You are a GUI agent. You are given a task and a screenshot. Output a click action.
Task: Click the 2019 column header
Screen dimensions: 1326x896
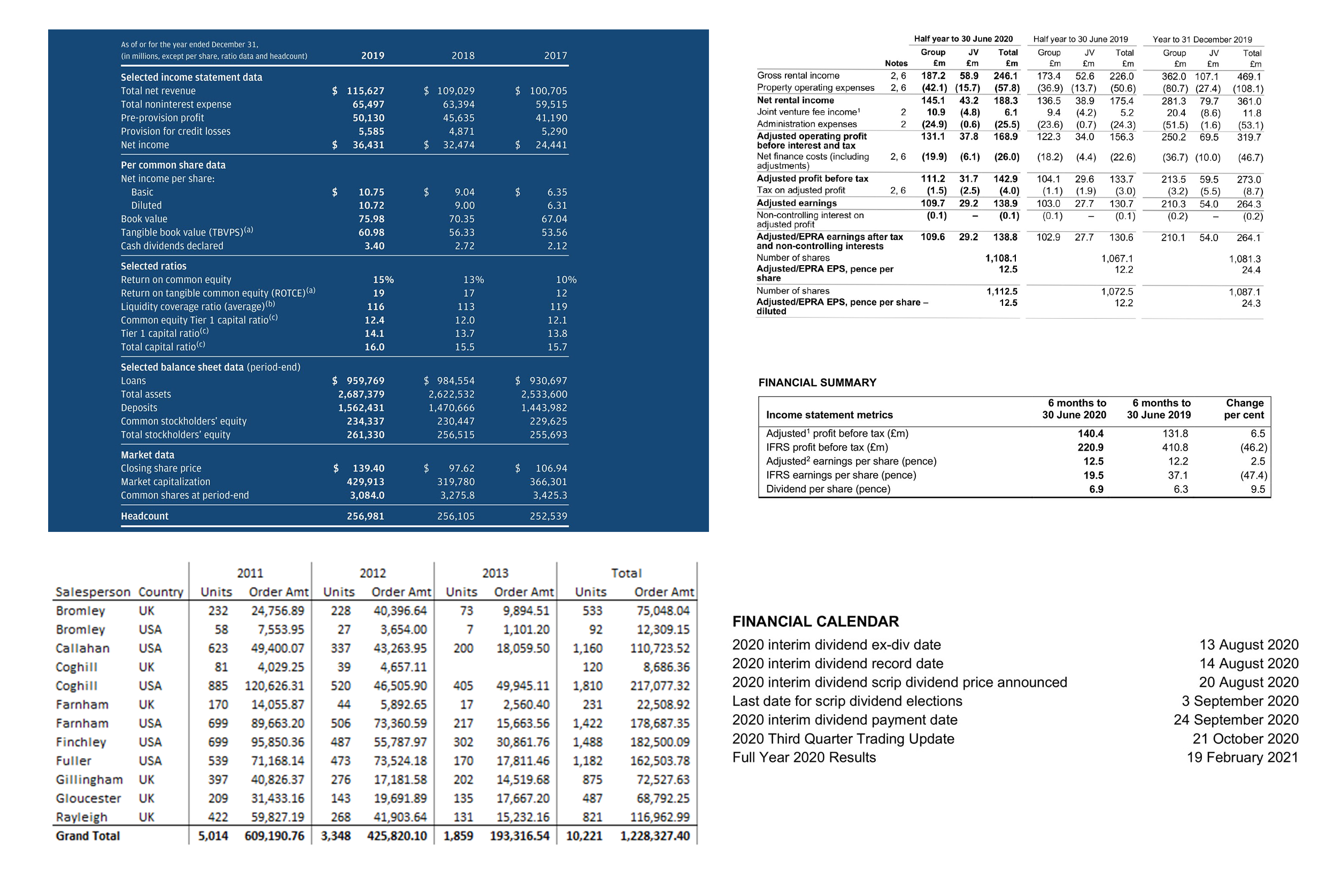pyautogui.click(x=373, y=55)
